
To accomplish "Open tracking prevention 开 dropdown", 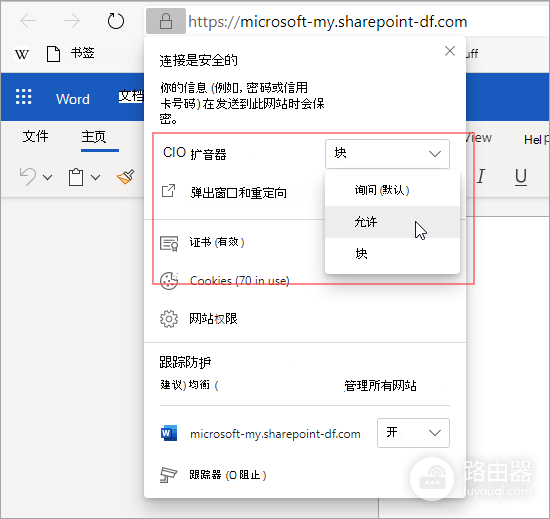I will pos(413,433).
